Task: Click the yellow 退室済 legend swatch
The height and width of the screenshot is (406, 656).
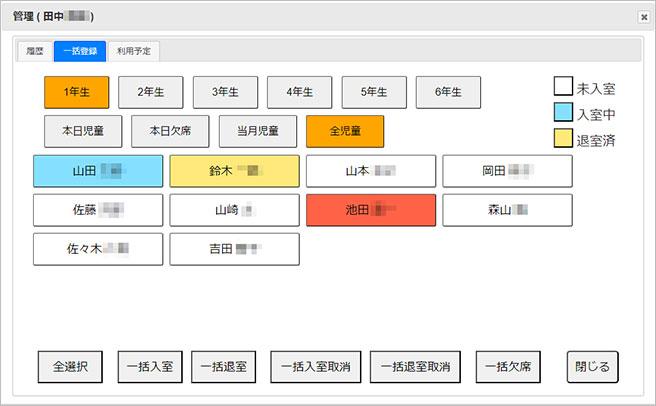Action: click(564, 140)
